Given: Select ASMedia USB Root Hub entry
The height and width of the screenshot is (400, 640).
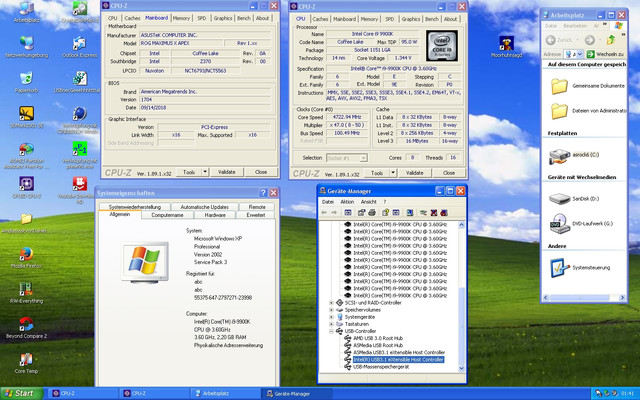Looking at the screenshot, I should (x=378, y=345).
